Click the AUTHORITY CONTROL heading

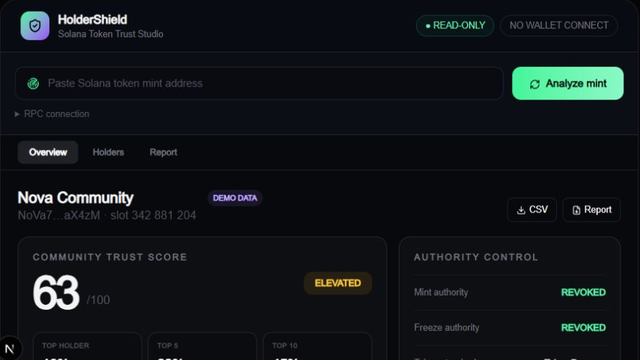coord(476,257)
